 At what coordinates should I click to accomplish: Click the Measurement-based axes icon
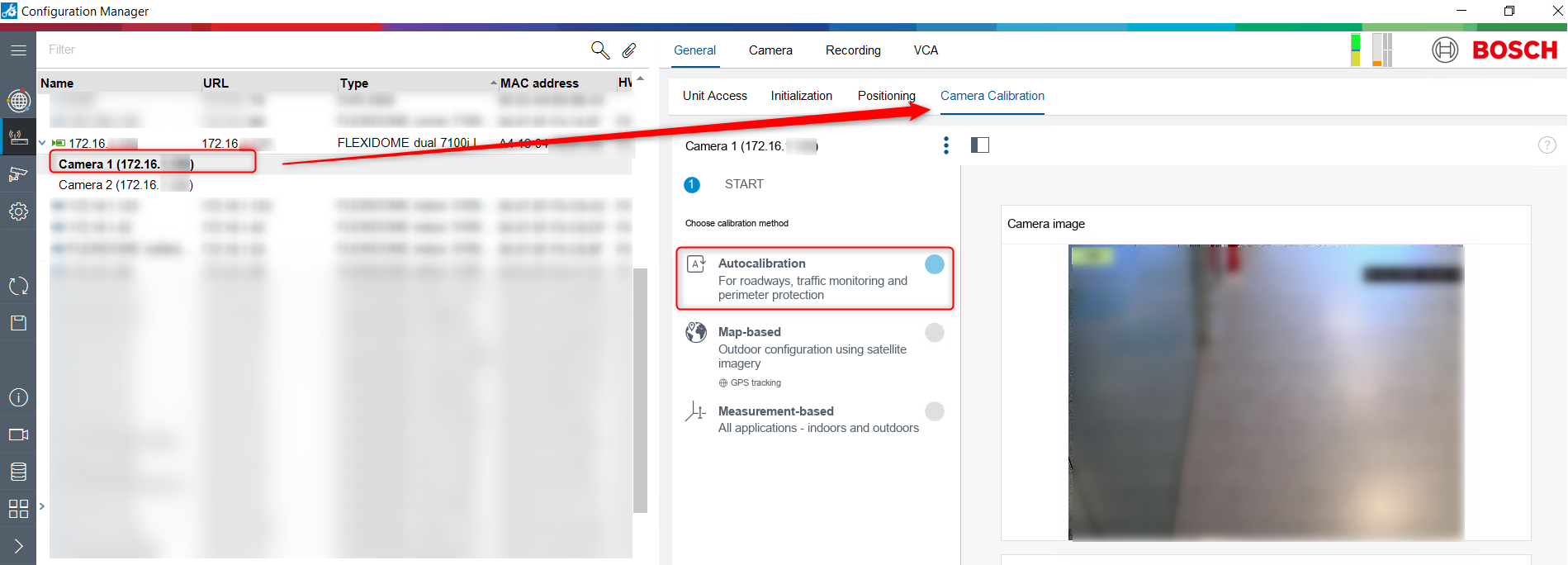coord(696,411)
